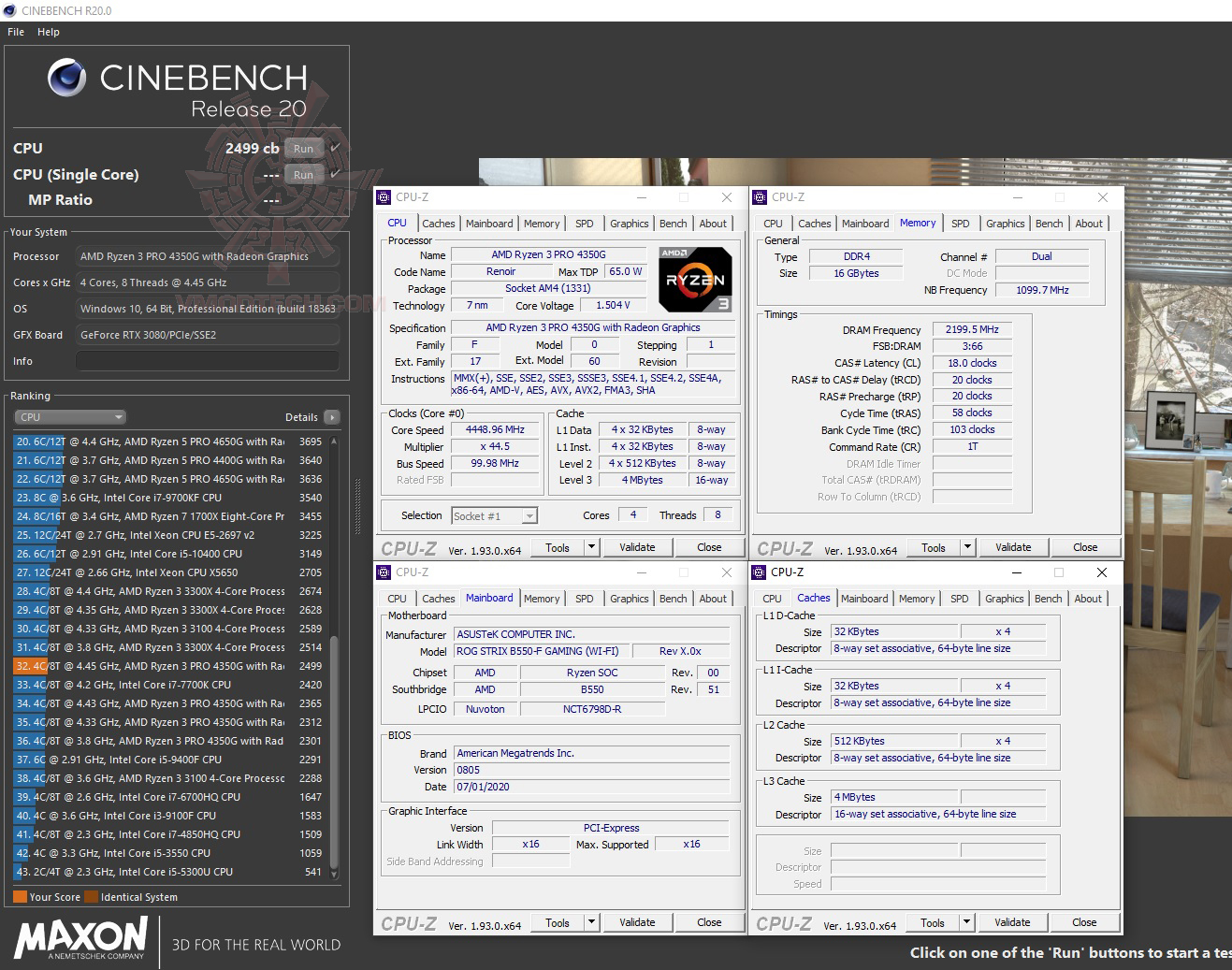Viewport: 1232px width, 970px height.
Task: Click the Ryzen 3 processor logo
Action: tap(695, 279)
